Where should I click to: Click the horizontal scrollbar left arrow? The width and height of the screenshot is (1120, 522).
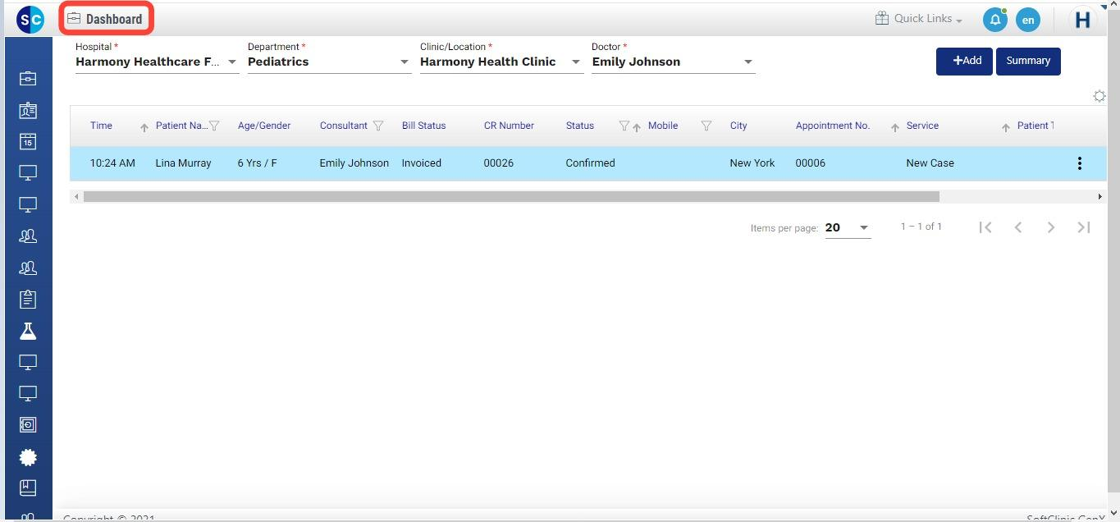[x=74, y=196]
